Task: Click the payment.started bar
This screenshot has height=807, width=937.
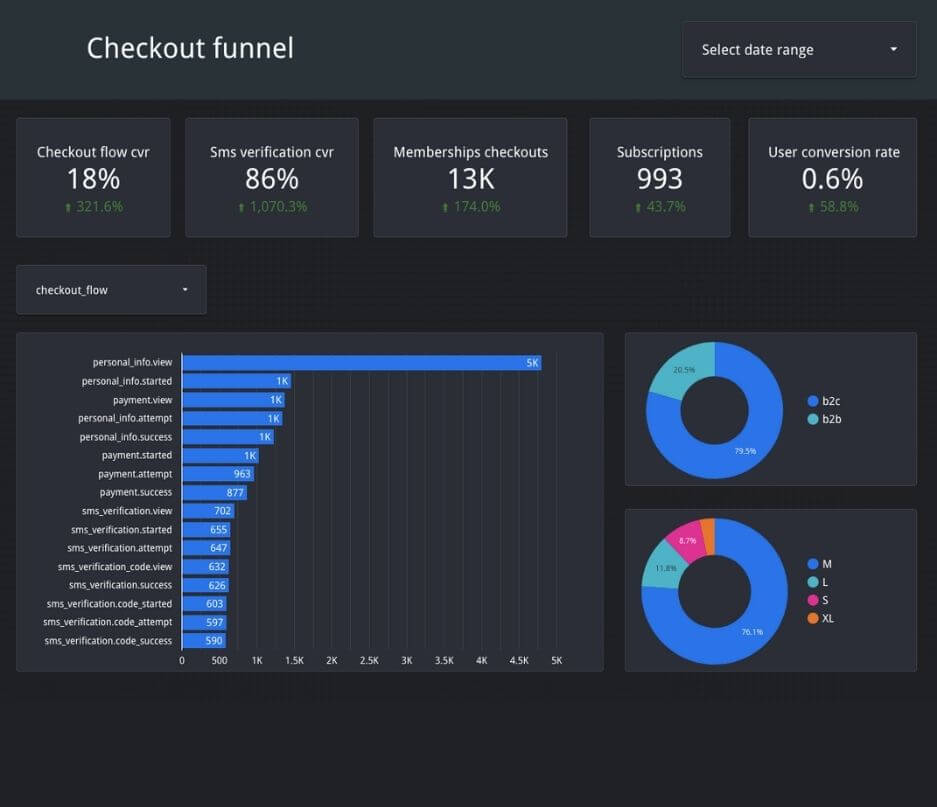Action: coord(221,456)
